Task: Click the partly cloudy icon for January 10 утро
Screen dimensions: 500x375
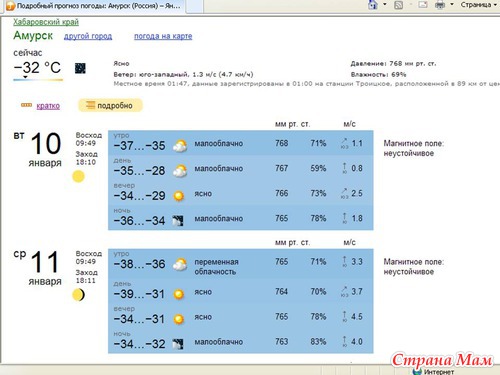Action: click(180, 146)
